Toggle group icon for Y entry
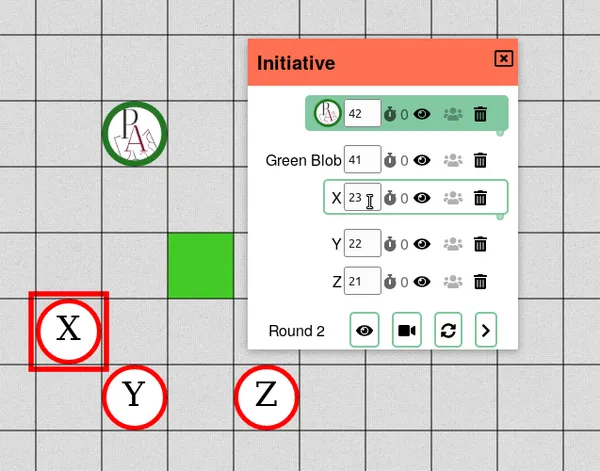Image resolution: width=600 pixels, height=471 pixels. click(453, 244)
